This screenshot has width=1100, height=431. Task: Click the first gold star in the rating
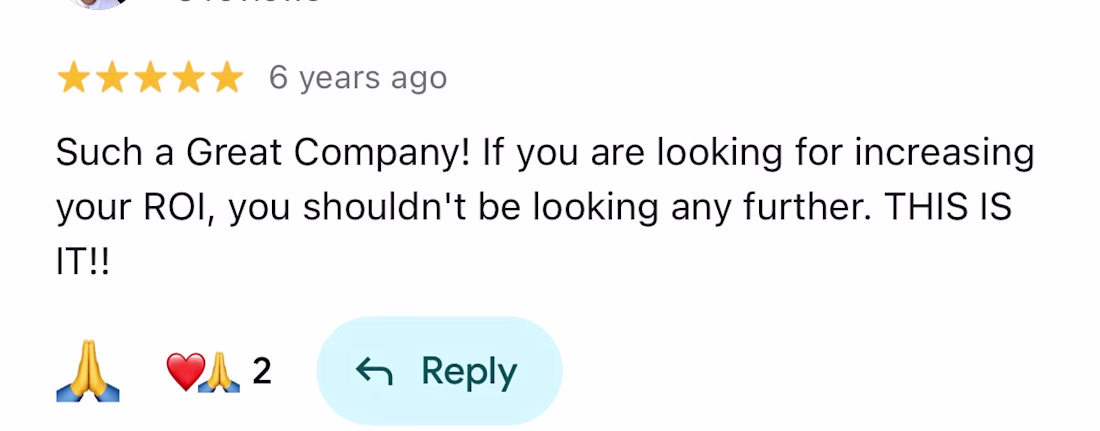coord(74,78)
